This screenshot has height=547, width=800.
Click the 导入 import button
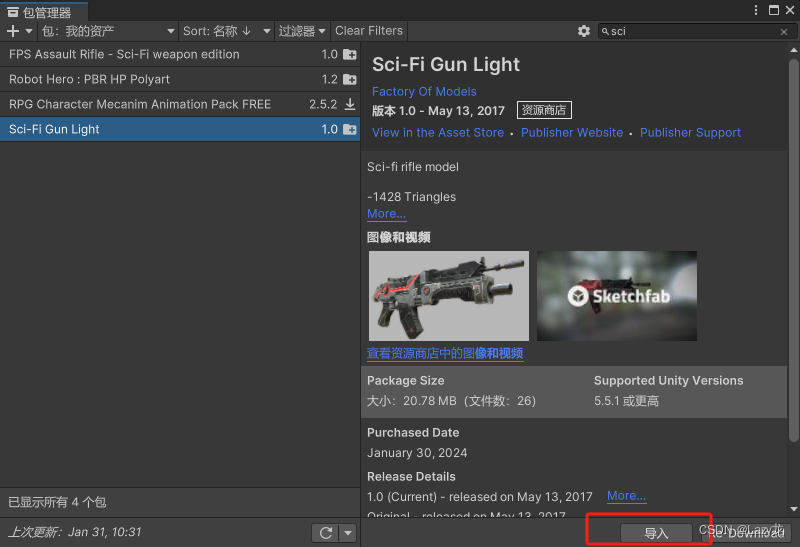656,533
